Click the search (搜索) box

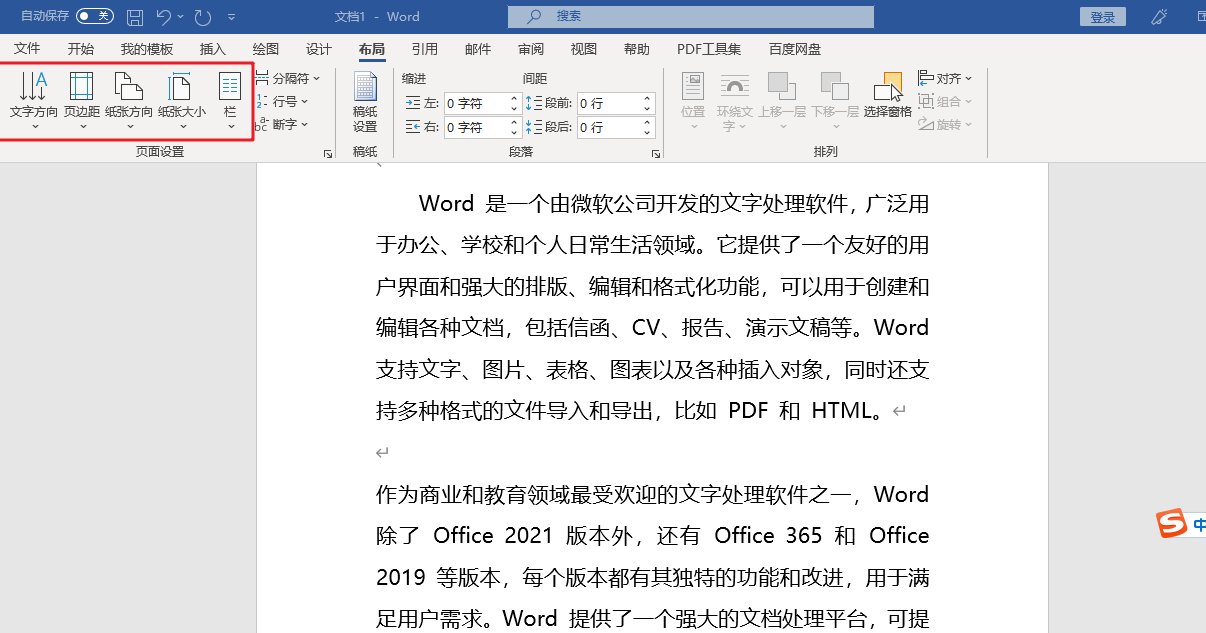[x=691, y=17]
